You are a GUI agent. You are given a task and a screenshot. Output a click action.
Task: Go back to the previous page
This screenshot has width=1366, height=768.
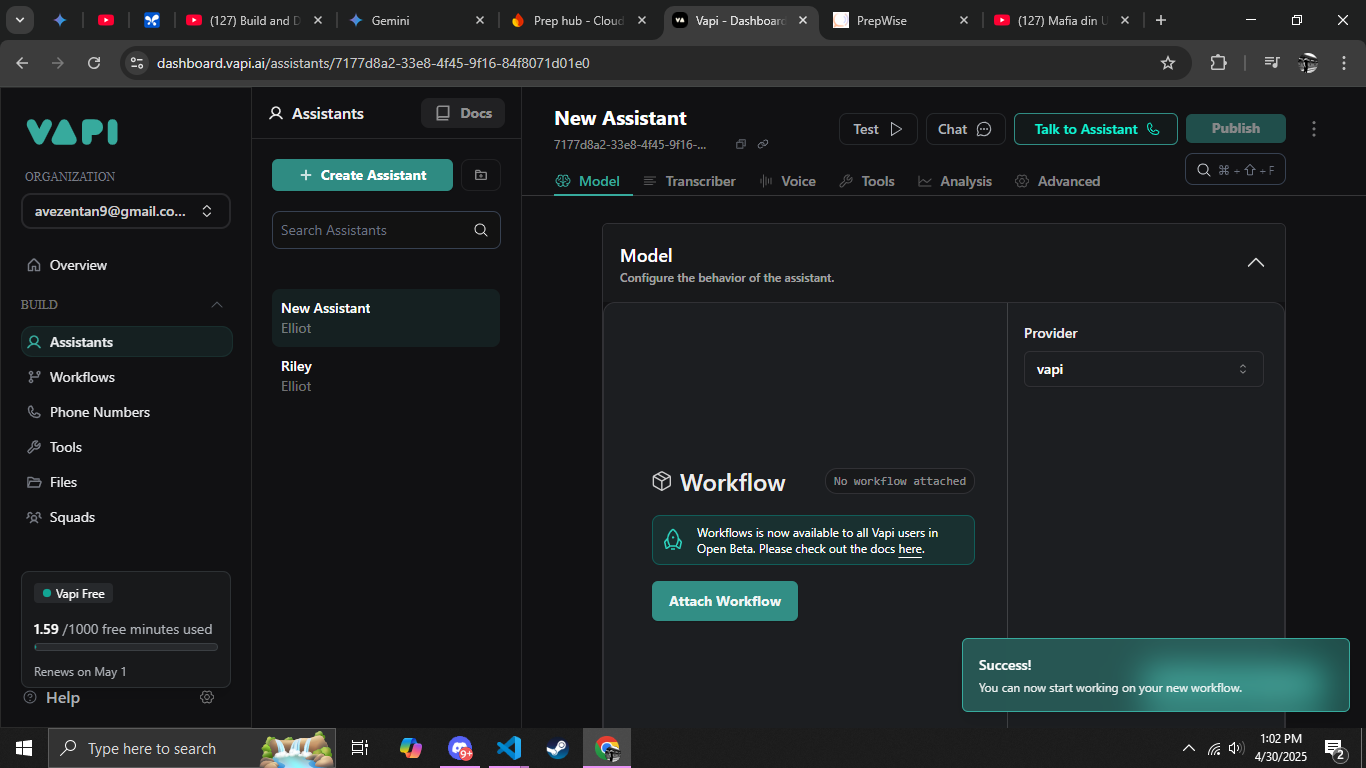point(23,63)
